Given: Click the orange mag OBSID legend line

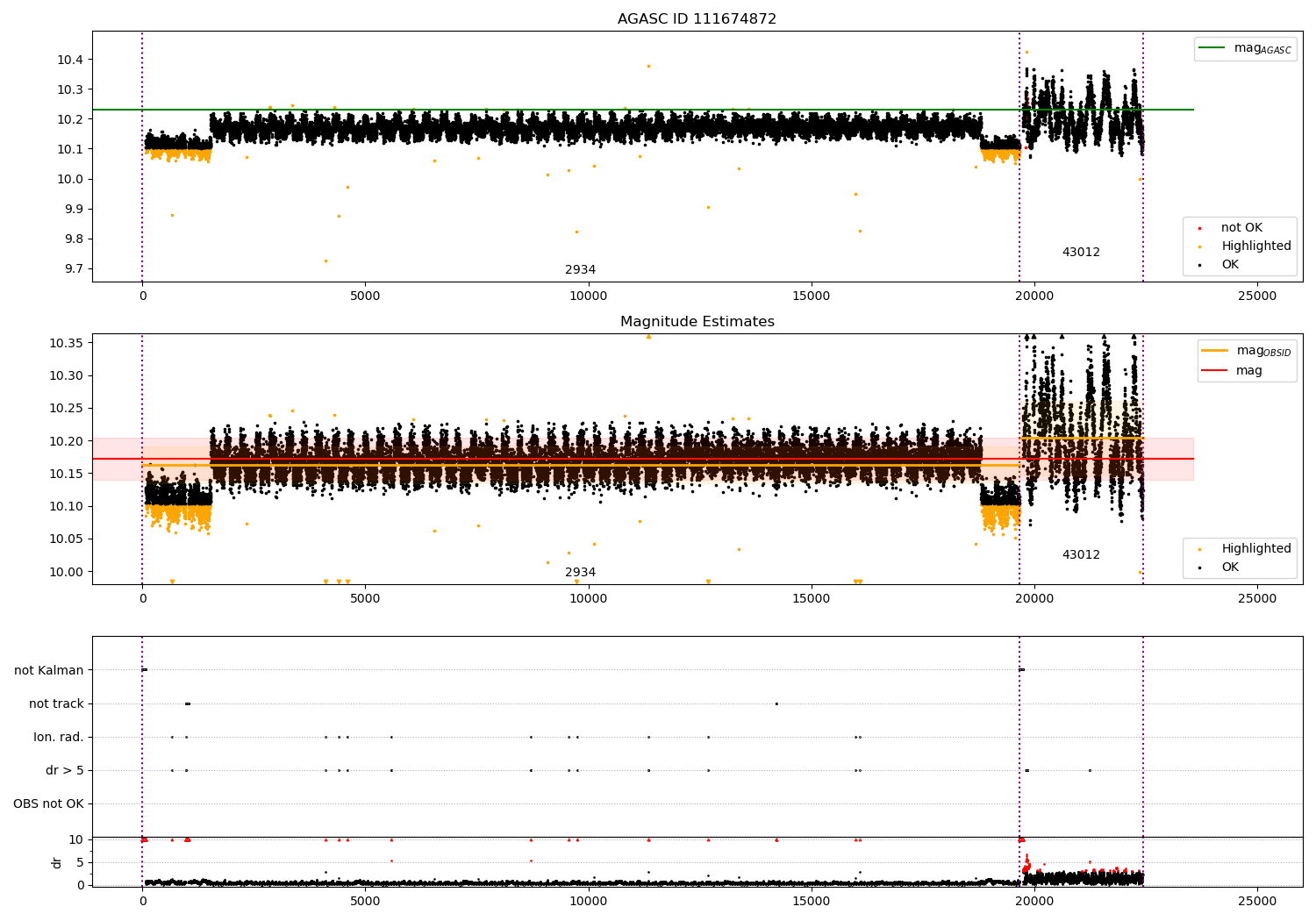Looking at the screenshot, I should tap(1215, 351).
